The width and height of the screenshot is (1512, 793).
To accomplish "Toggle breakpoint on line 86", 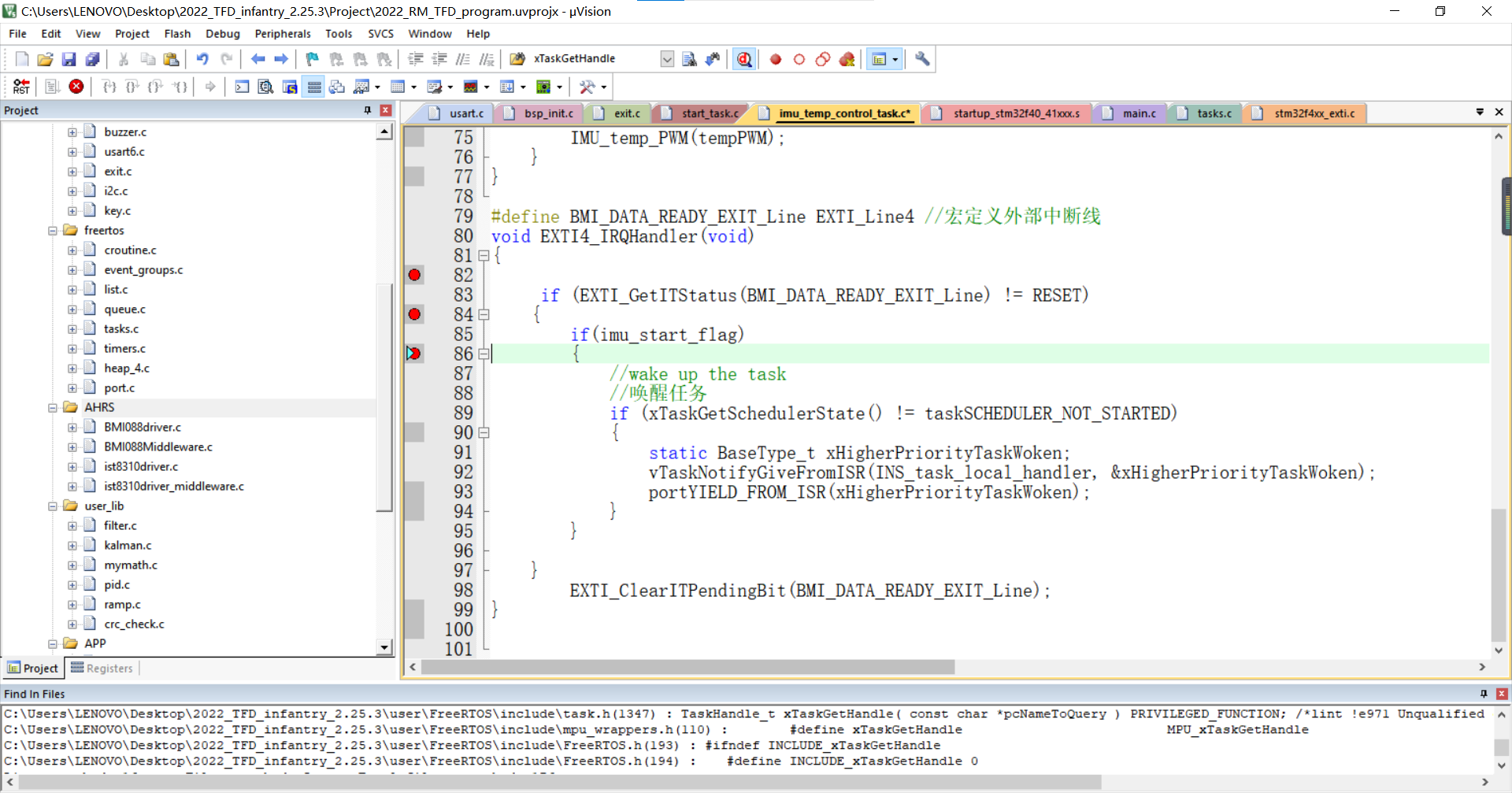I will tap(414, 354).
